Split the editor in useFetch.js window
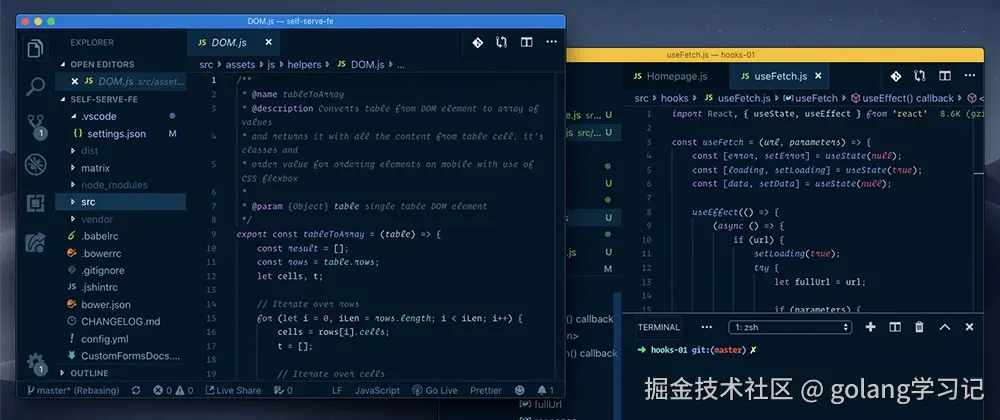 pyautogui.click(x=945, y=76)
